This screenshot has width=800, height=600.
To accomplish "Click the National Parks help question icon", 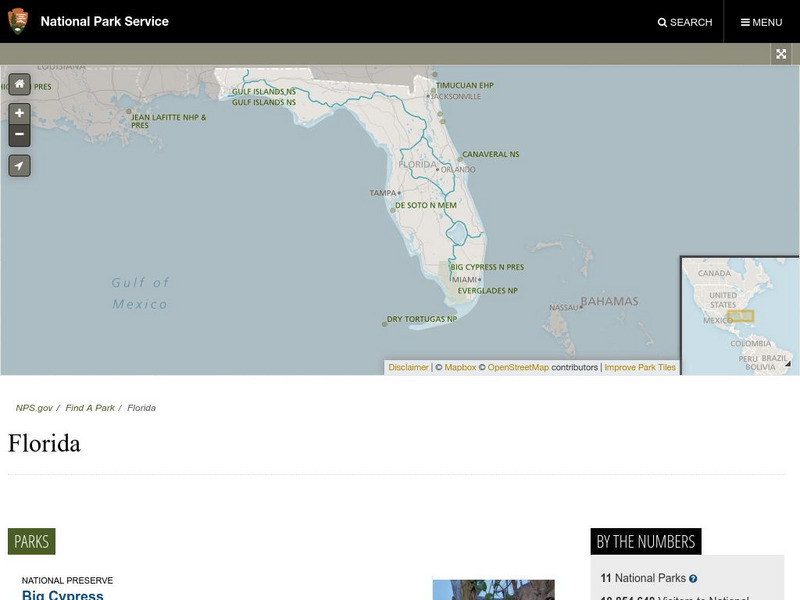I will [x=693, y=579].
